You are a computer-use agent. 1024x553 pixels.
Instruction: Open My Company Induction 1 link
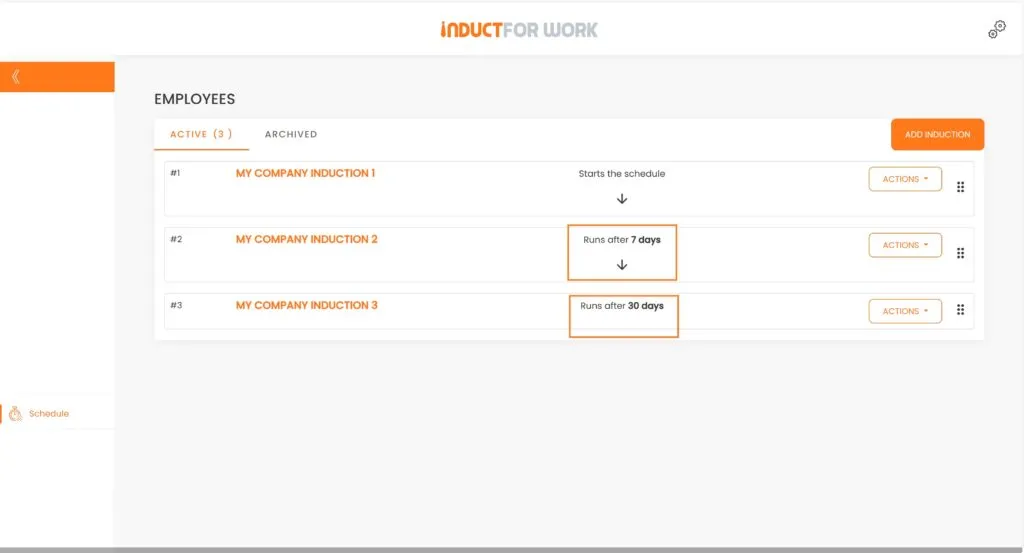tap(305, 173)
